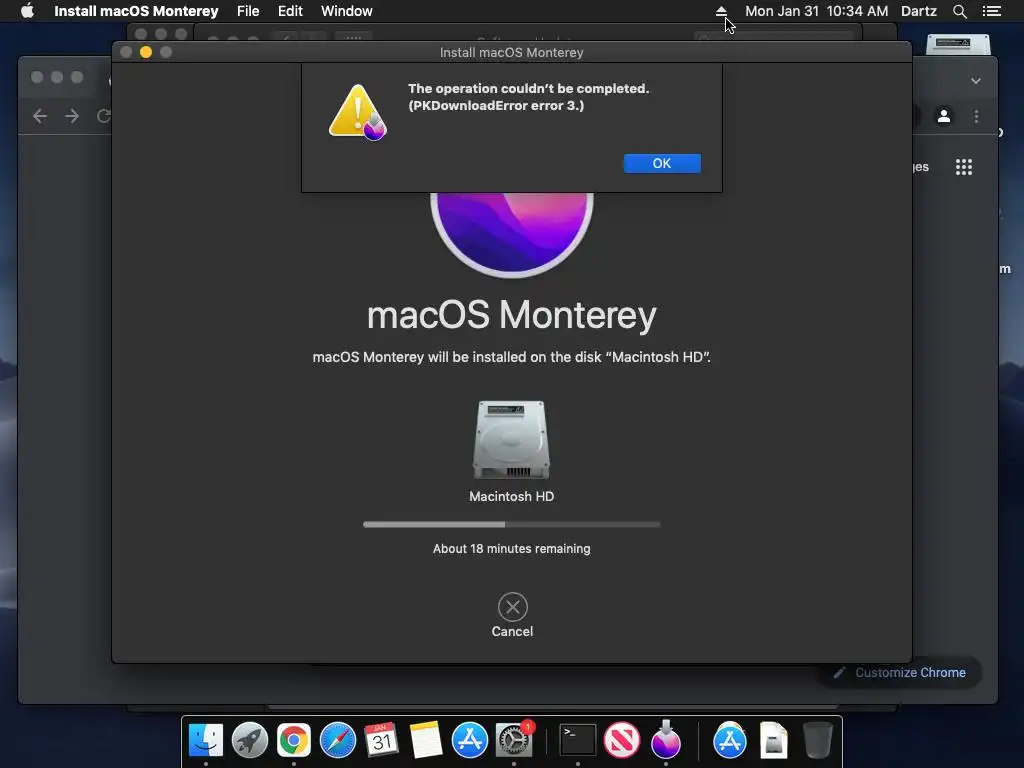The image size is (1024, 768).
Task: Click the desktop drive icon at top right
Action: click(958, 44)
